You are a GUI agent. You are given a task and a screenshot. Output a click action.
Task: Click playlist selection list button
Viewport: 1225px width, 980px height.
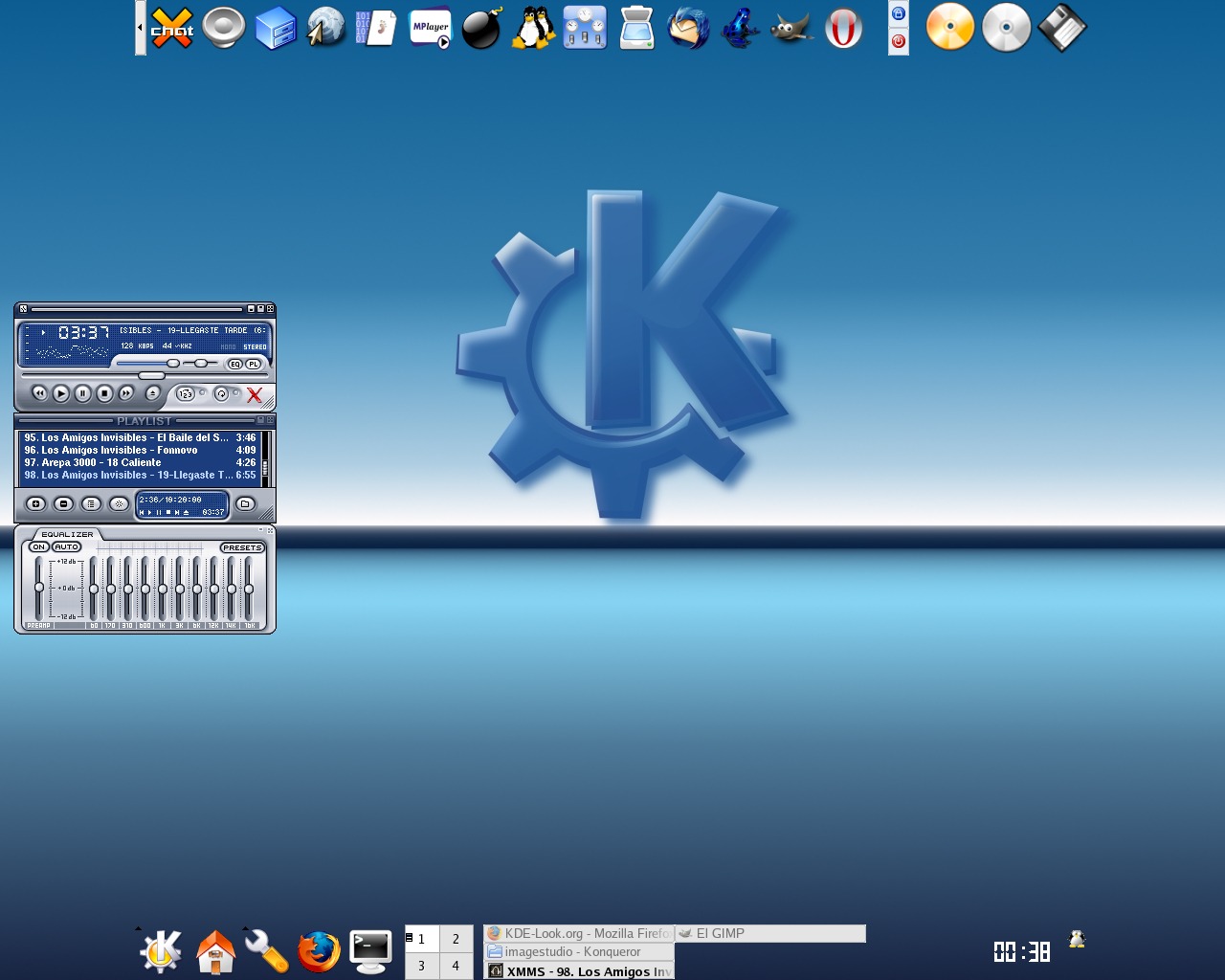tap(91, 503)
